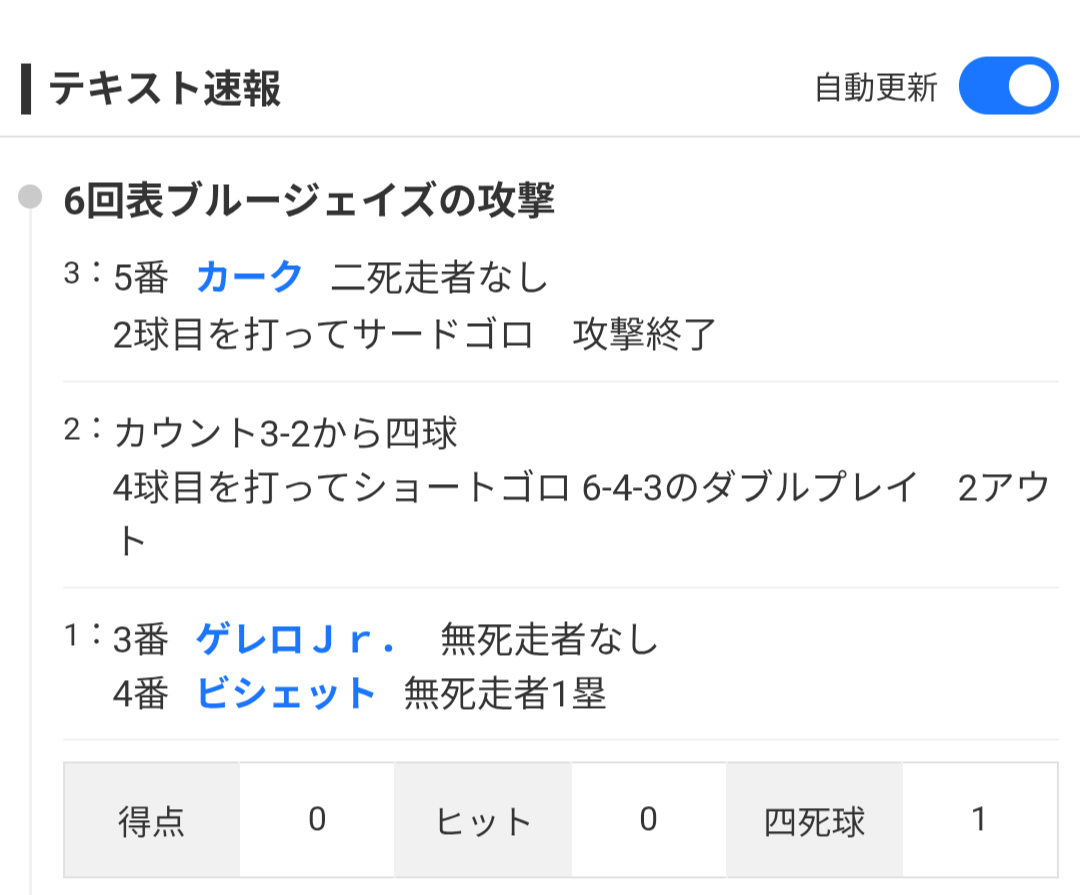Click the 無死走者なし text beside ゲレロJr.
This screenshot has height=895, width=1080.
550,639
